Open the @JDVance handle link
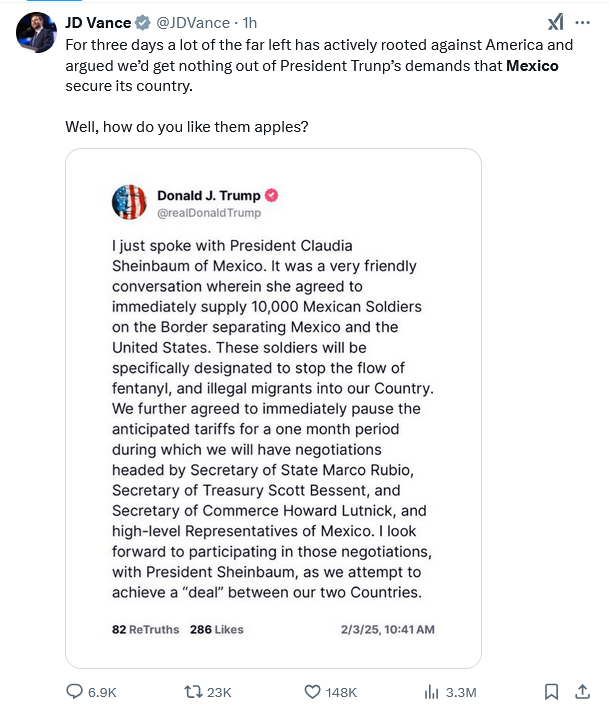The image size is (609, 713). 192,21
